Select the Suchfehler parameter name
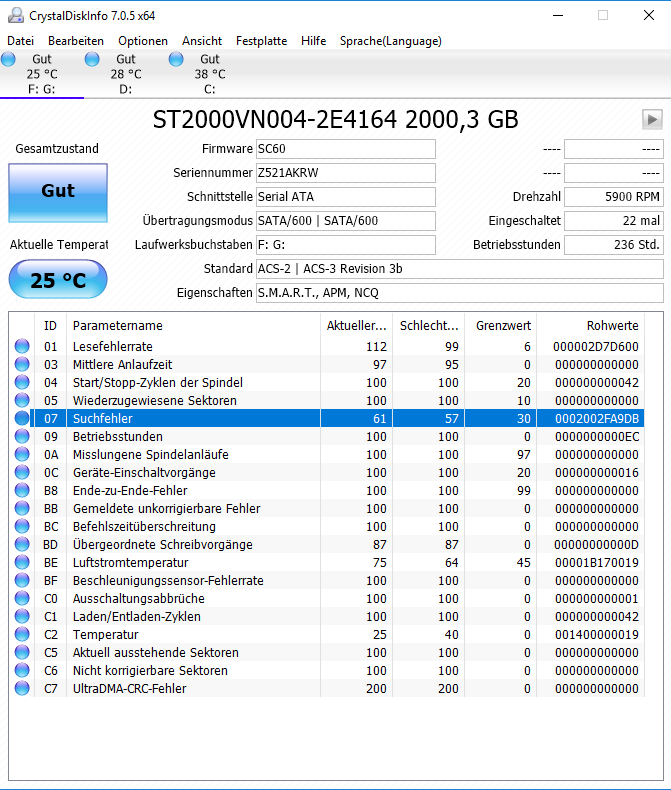The image size is (671, 790). tap(103, 419)
